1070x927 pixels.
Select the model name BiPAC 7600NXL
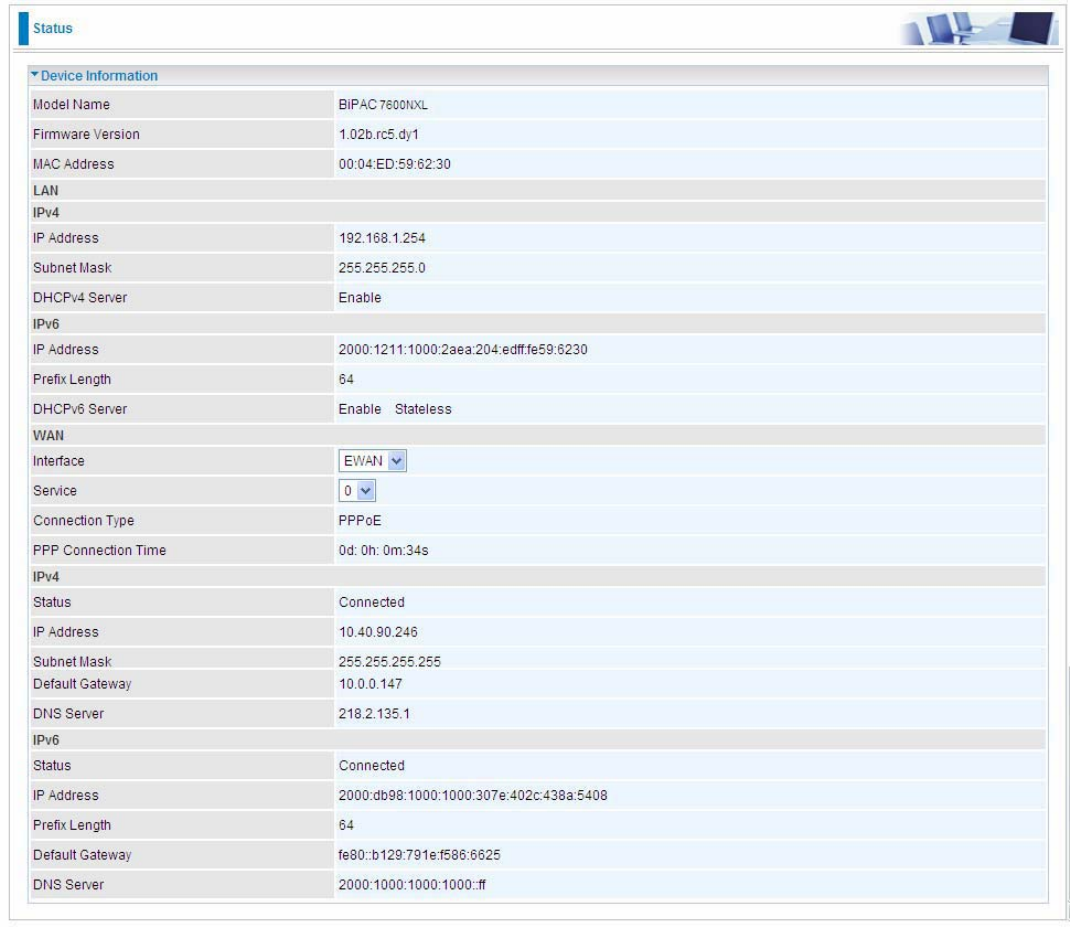[383, 104]
